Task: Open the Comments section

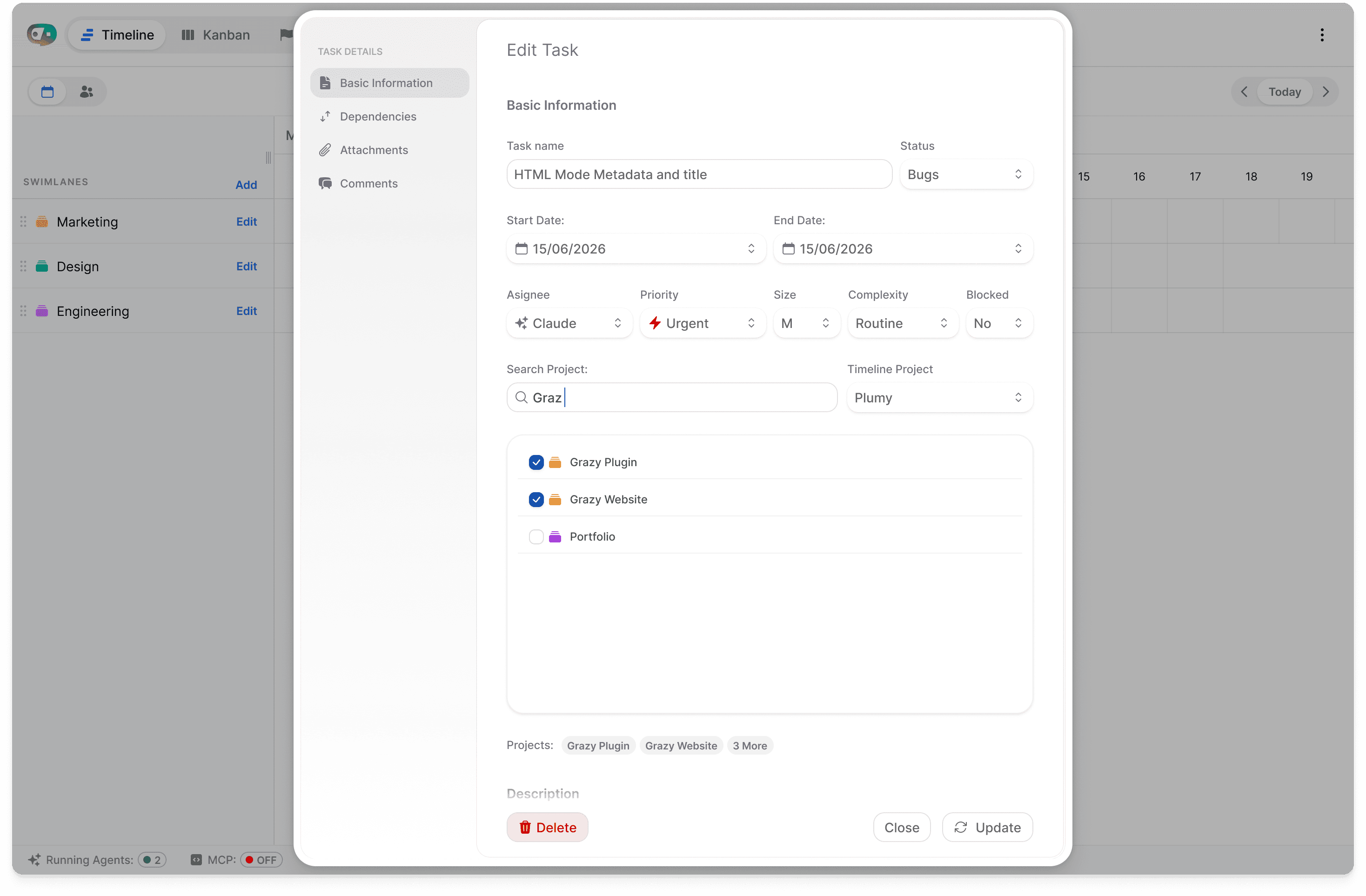Action: click(x=390, y=184)
